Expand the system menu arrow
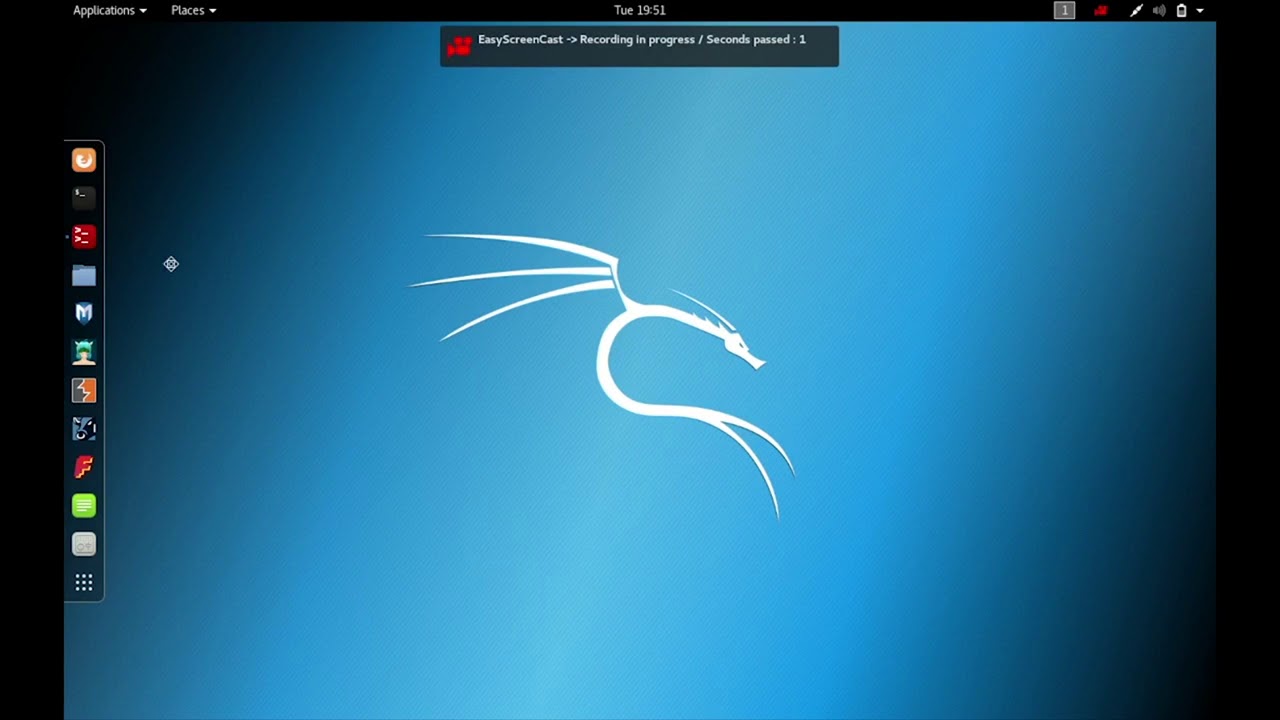Screen dimensions: 1280x720 tap(1200, 10)
